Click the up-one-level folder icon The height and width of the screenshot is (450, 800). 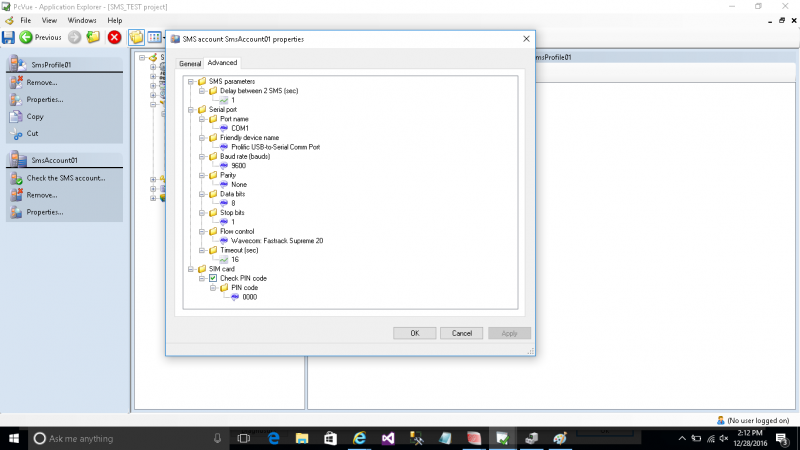[93, 37]
